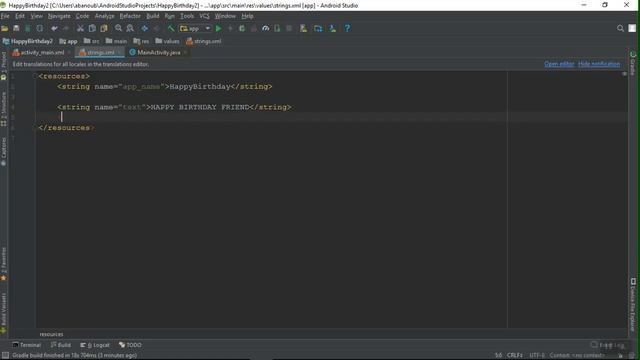Click the Redo arrow icon
The height and width of the screenshot is (360, 640).
click(66, 29)
